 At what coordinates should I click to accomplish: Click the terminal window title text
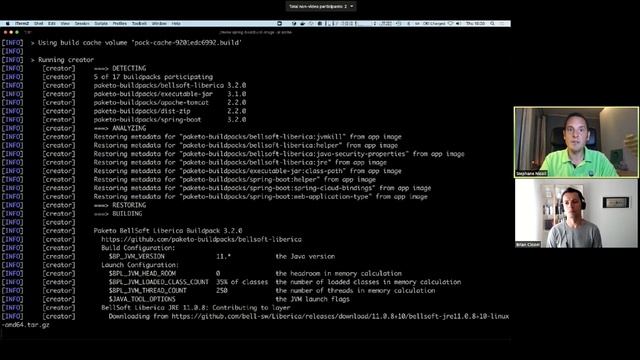click(x=256, y=32)
